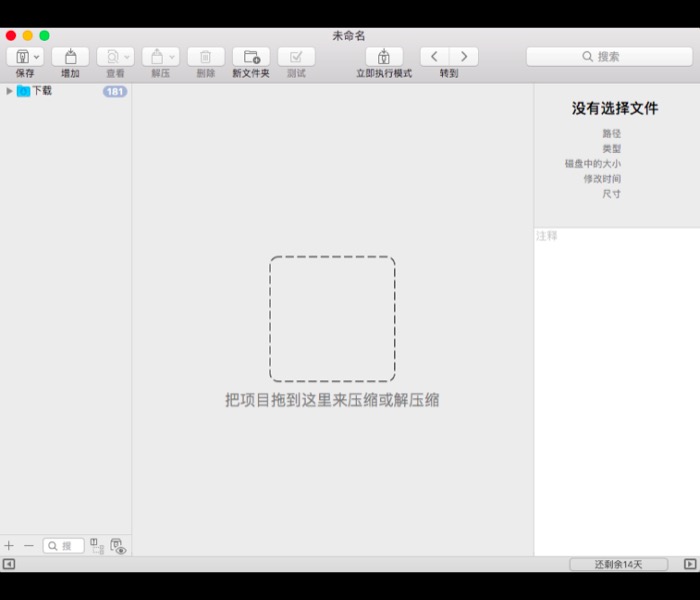
Task: Toggle the quick look eye icon
Action: tap(118, 546)
